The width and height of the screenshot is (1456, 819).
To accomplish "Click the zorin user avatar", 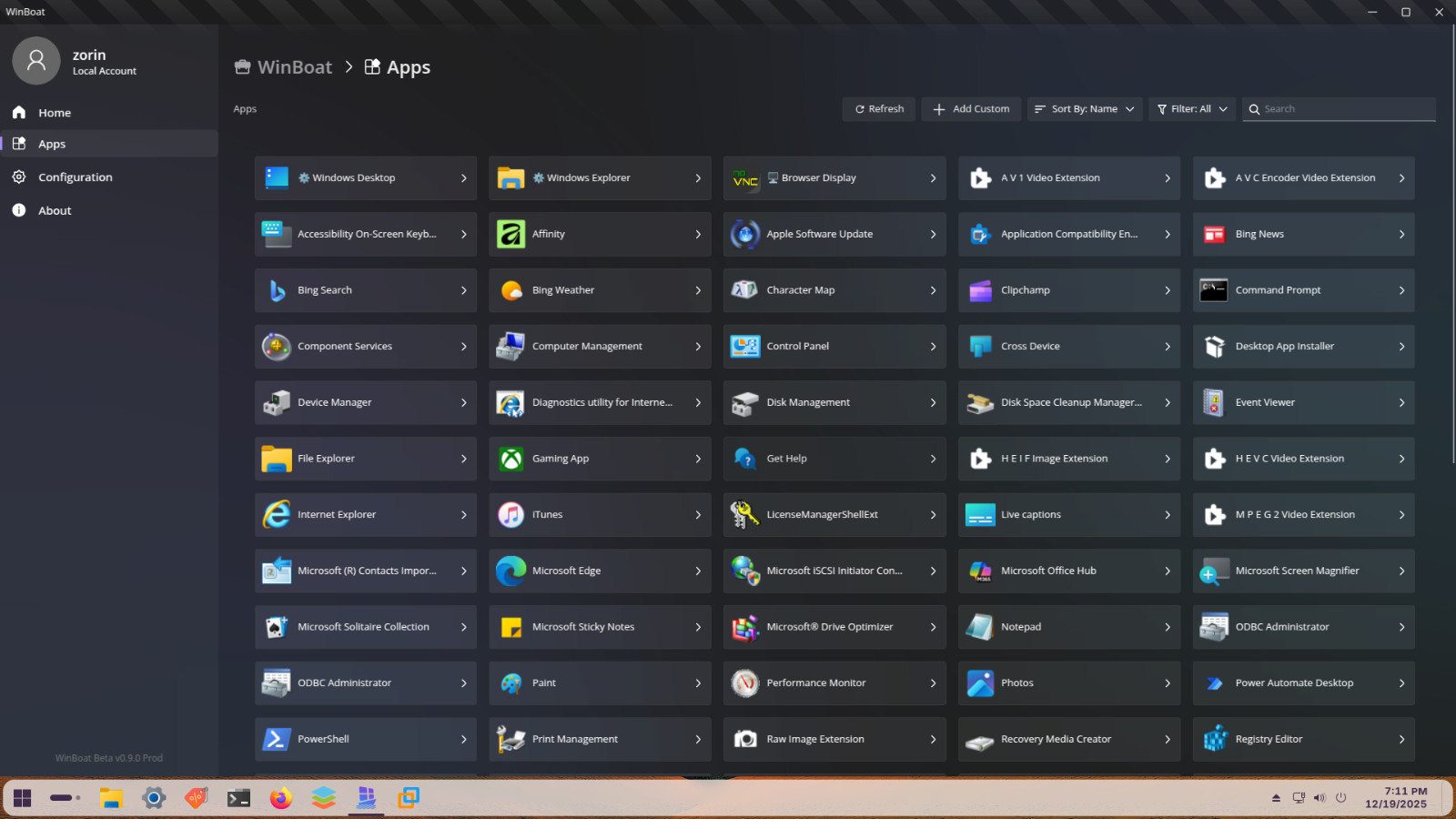I will click(36, 61).
